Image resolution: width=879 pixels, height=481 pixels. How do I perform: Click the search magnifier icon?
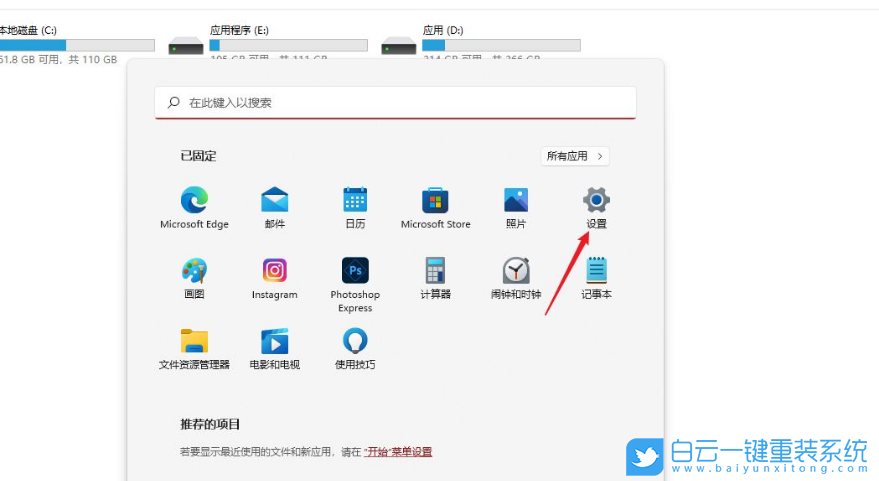[174, 103]
